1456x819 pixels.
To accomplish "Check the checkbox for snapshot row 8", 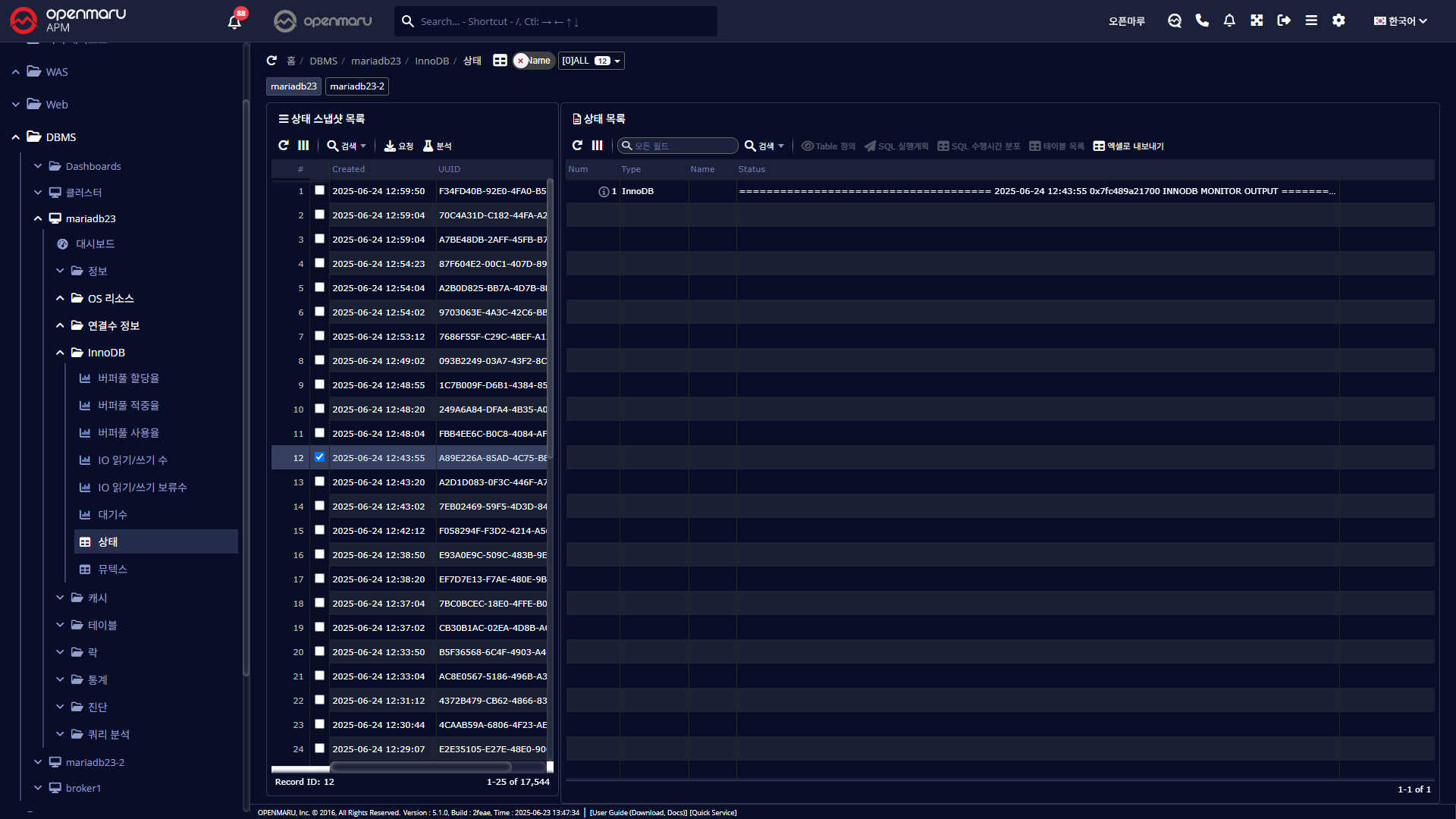I will pyautogui.click(x=319, y=360).
